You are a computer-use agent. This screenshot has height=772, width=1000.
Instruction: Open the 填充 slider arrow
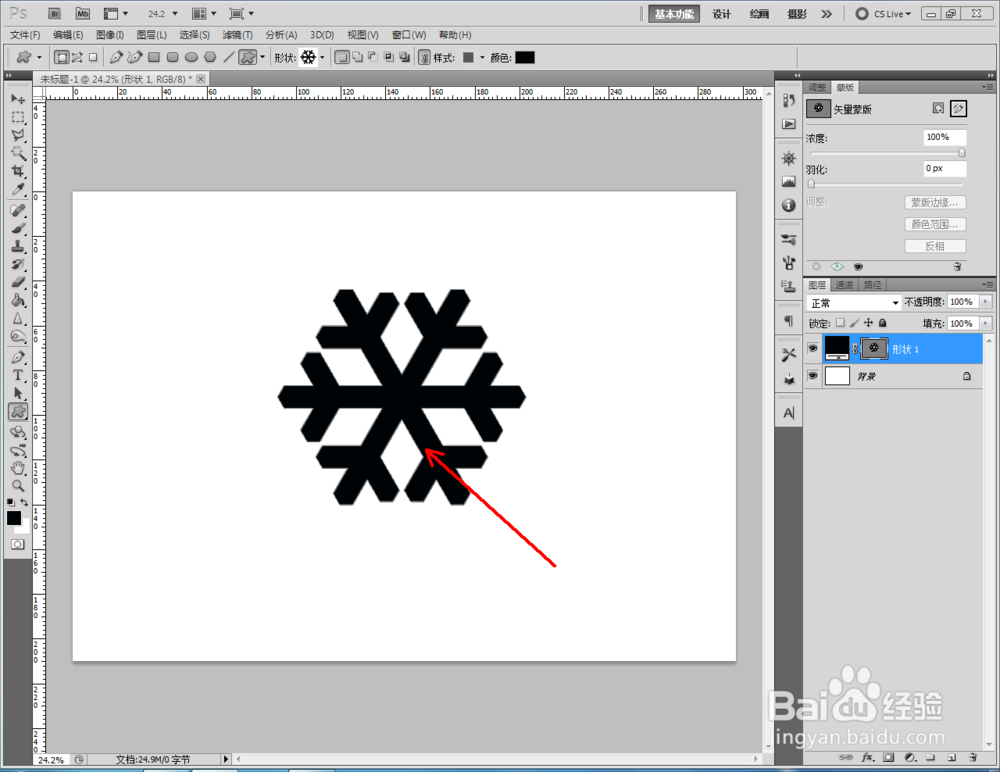pos(985,323)
